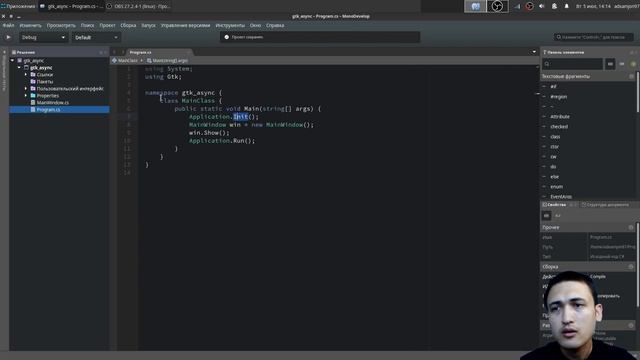
Task: Expand the Ссылки folder
Action: tap(26, 75)
